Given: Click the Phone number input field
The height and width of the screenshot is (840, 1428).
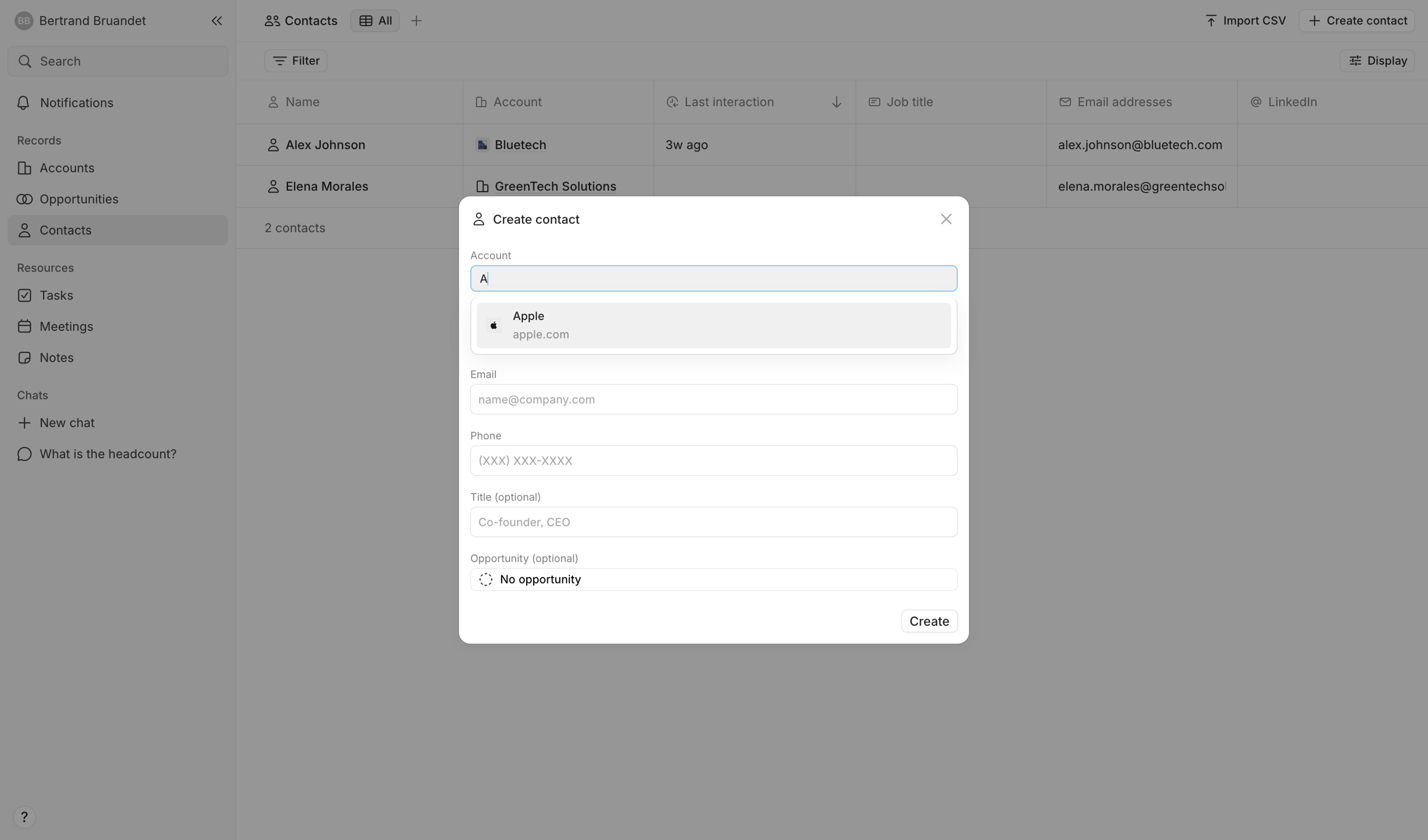Looking at the screenshot, I should click(x=713, y=460).
